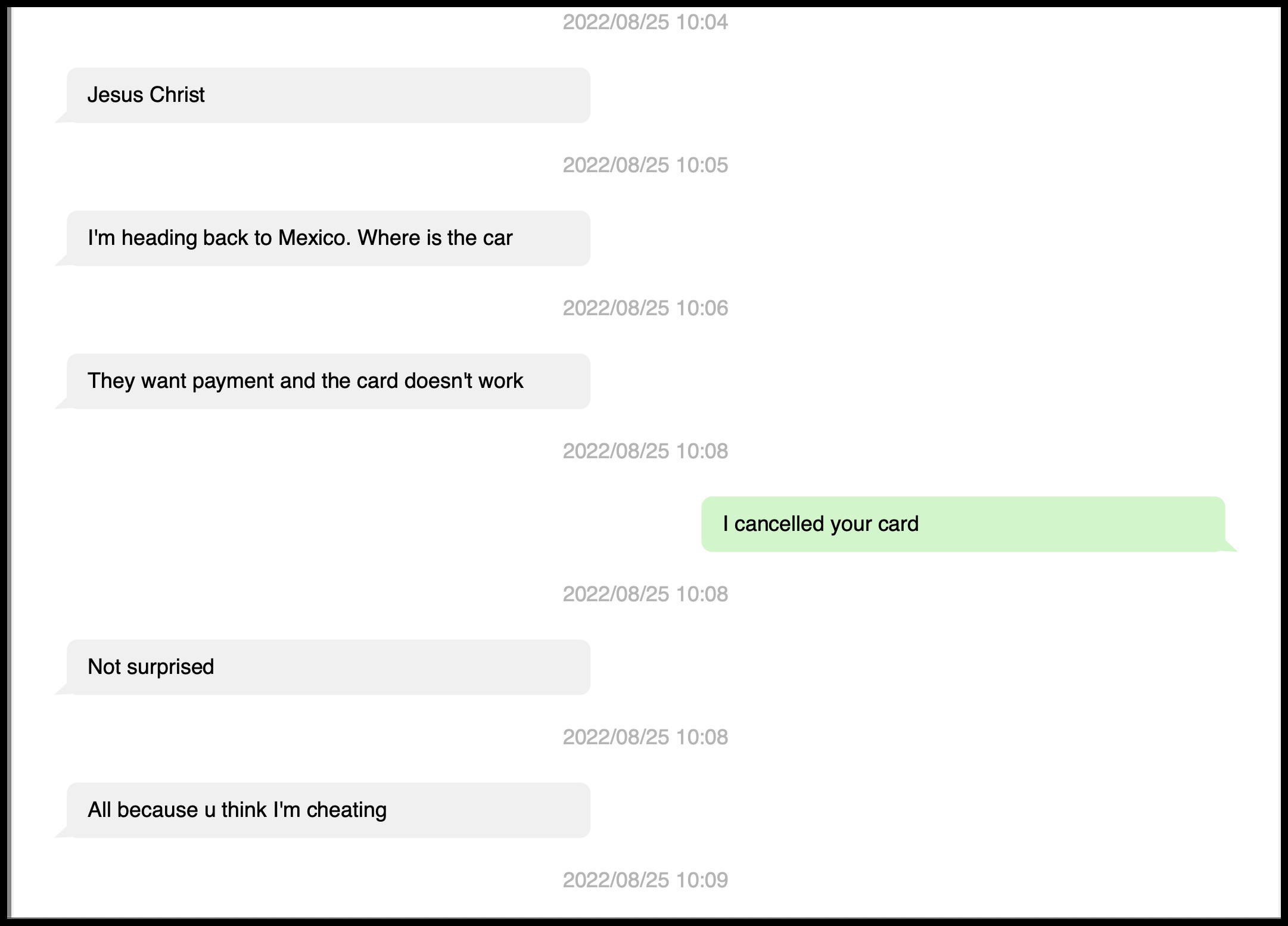Select the 10:08 timestamp above 'Not surprised'
The width and height of the screenshot is (1288, 926).
(645, 594)
